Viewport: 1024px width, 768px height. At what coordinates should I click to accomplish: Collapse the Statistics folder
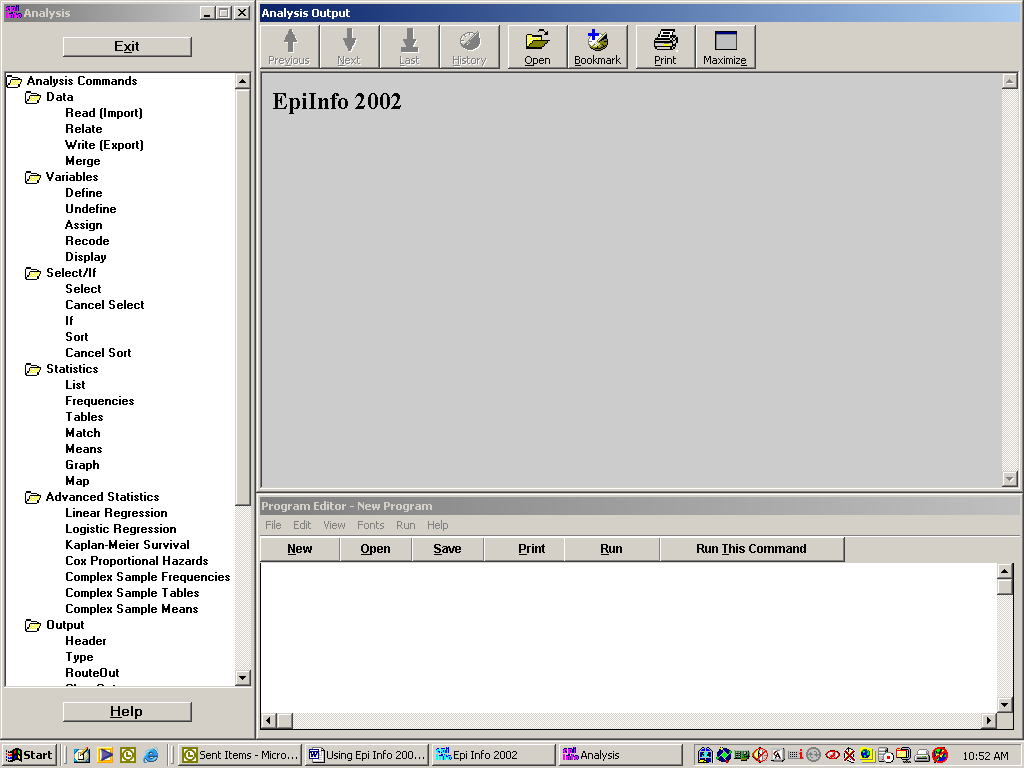click(x=33, y=369)
